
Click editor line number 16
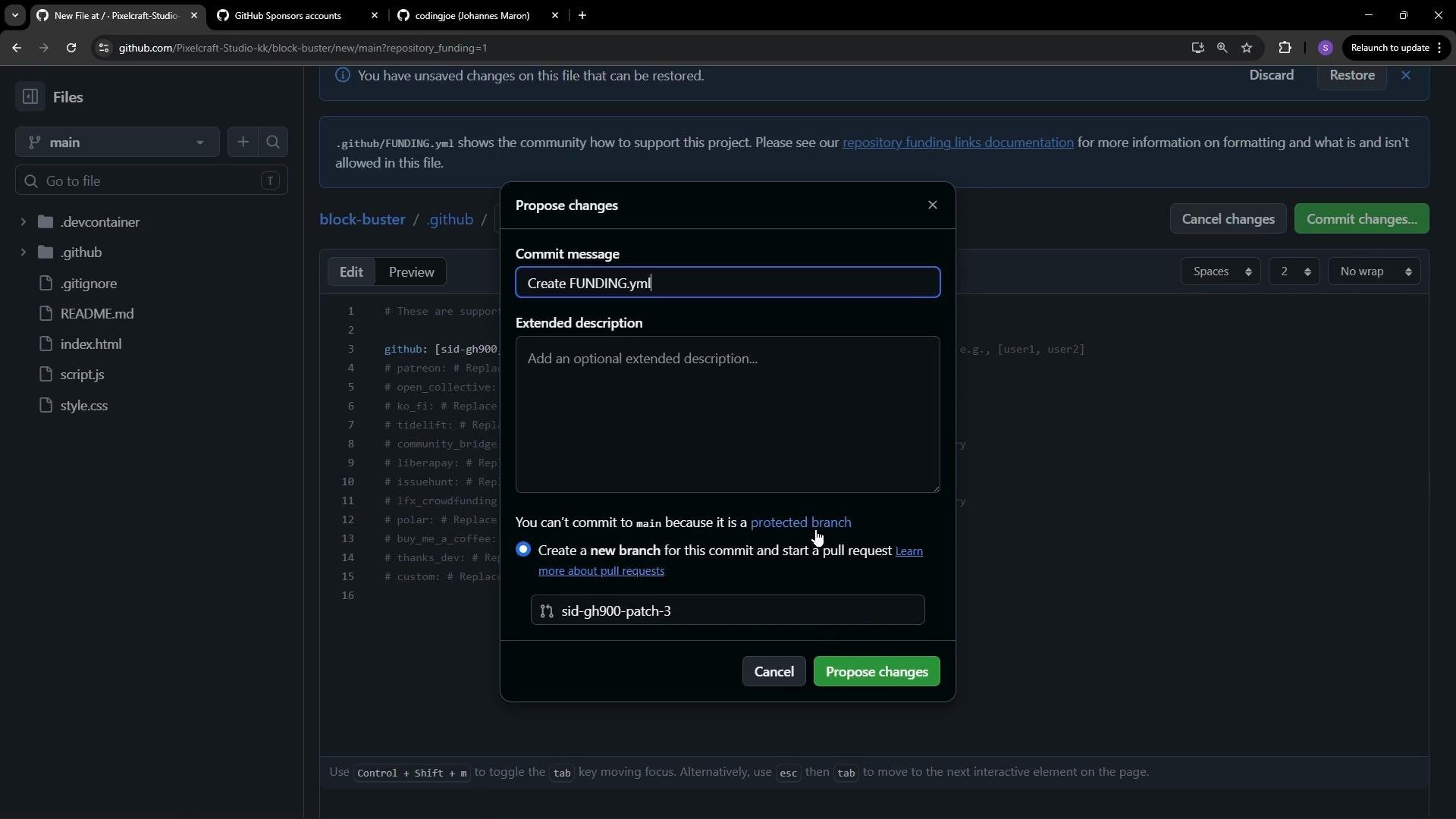tap(347, 595)
